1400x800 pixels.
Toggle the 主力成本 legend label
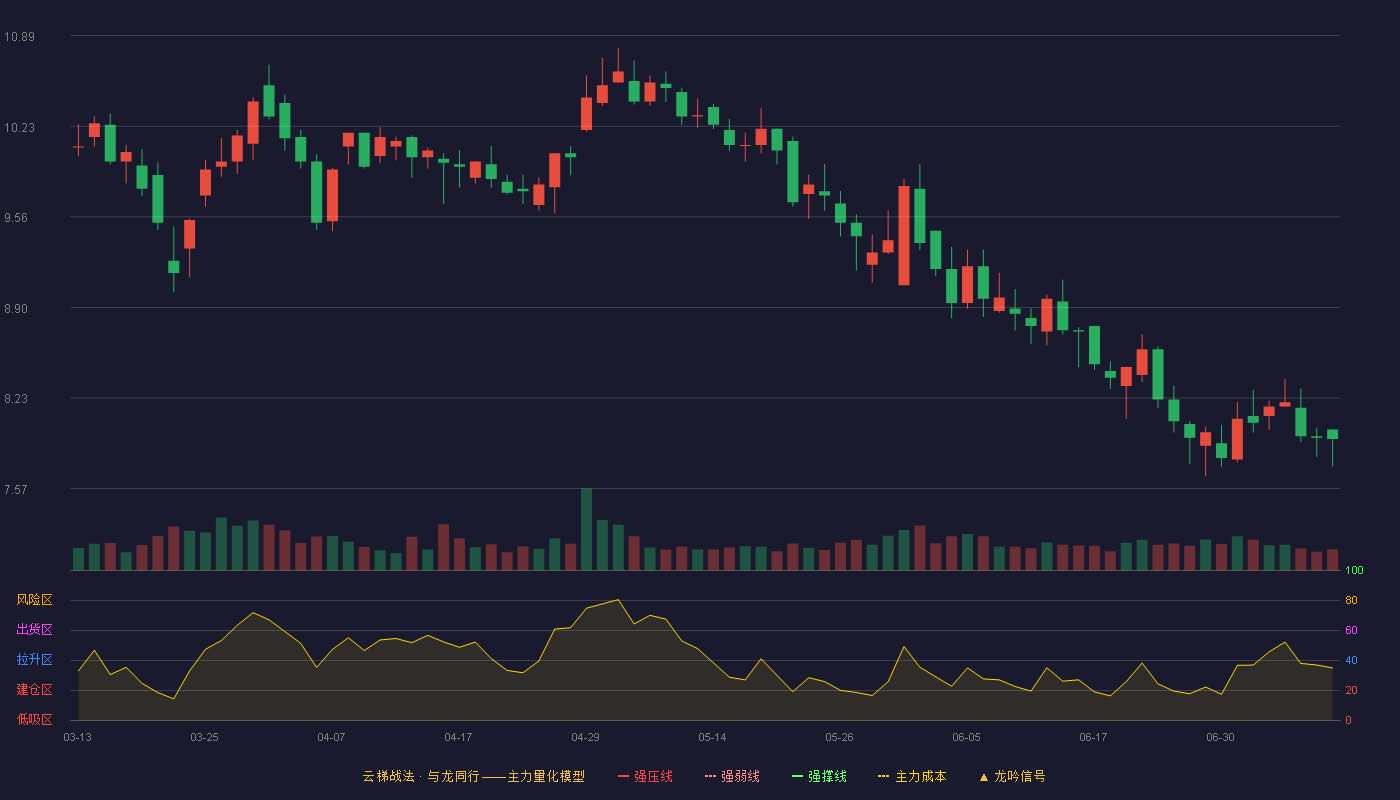pyautogui.click(x=920, y=776)
